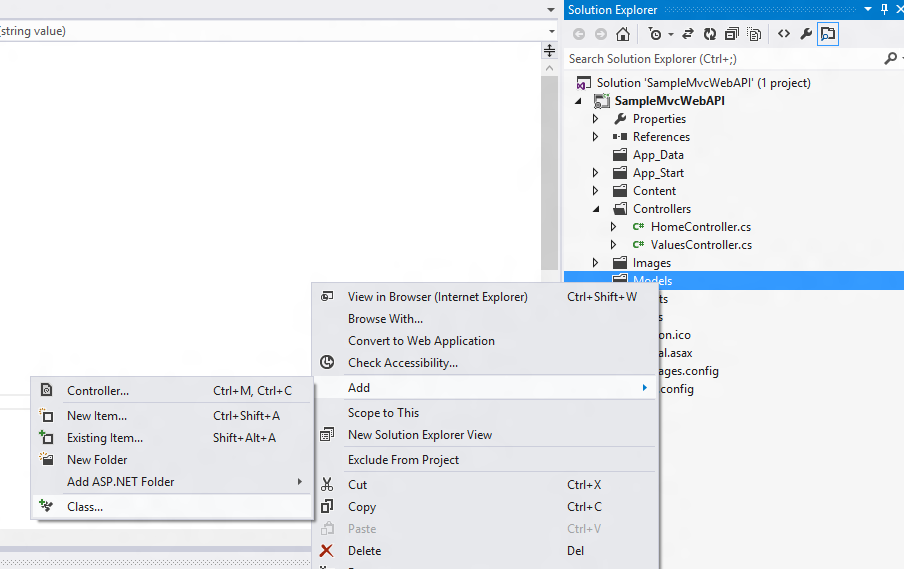
Task: Select the Images folder
Action: [651, 263]
